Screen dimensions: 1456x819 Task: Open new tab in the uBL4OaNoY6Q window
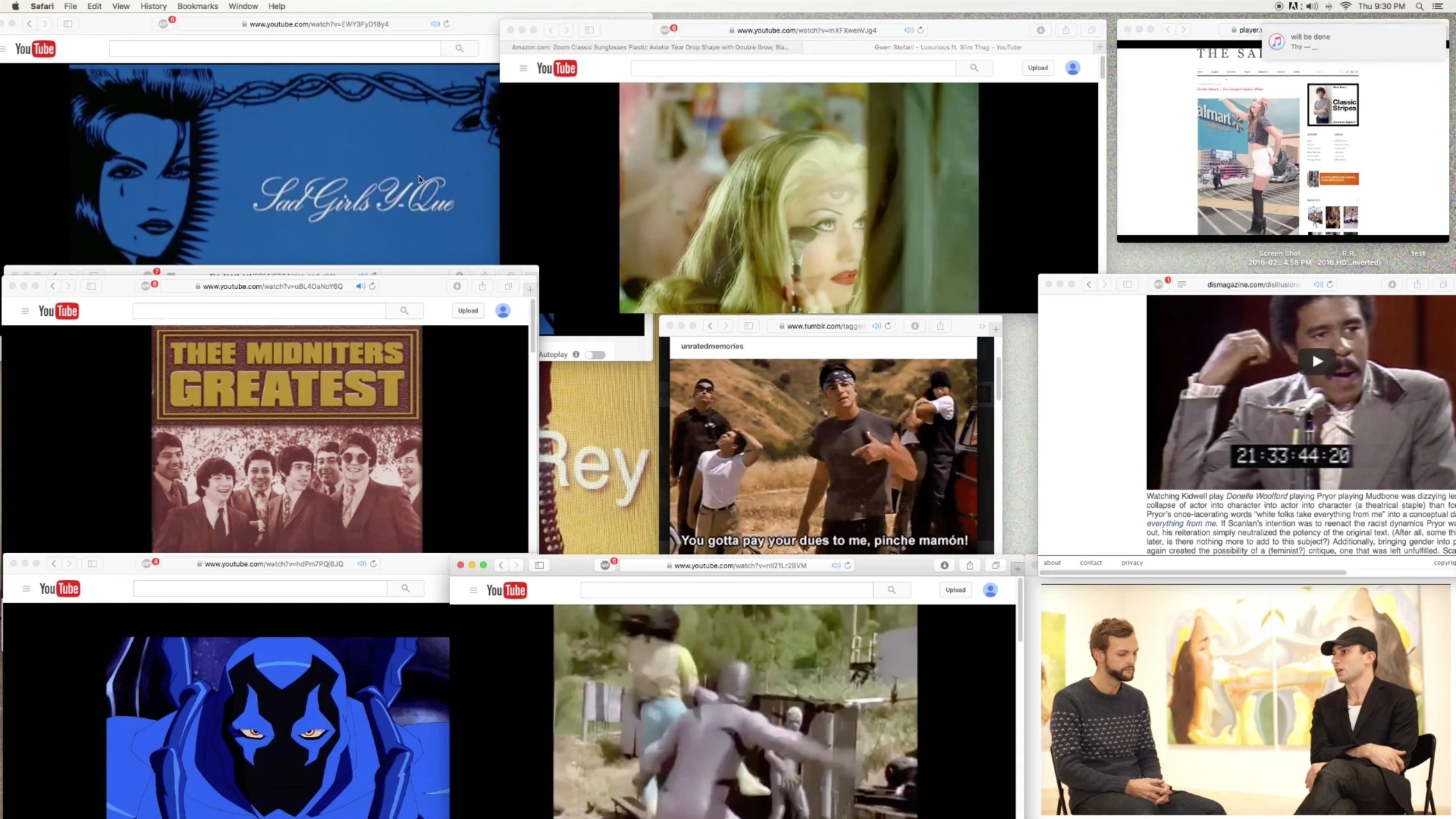point(529,290)
